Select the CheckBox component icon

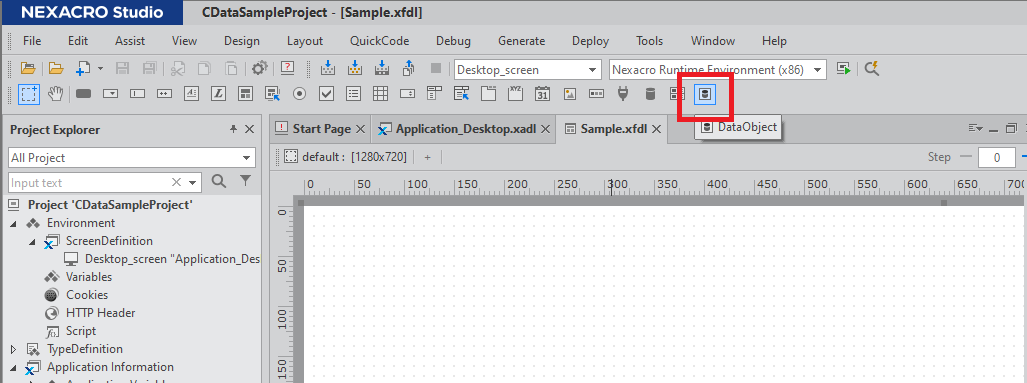click(x=327, y=94)
